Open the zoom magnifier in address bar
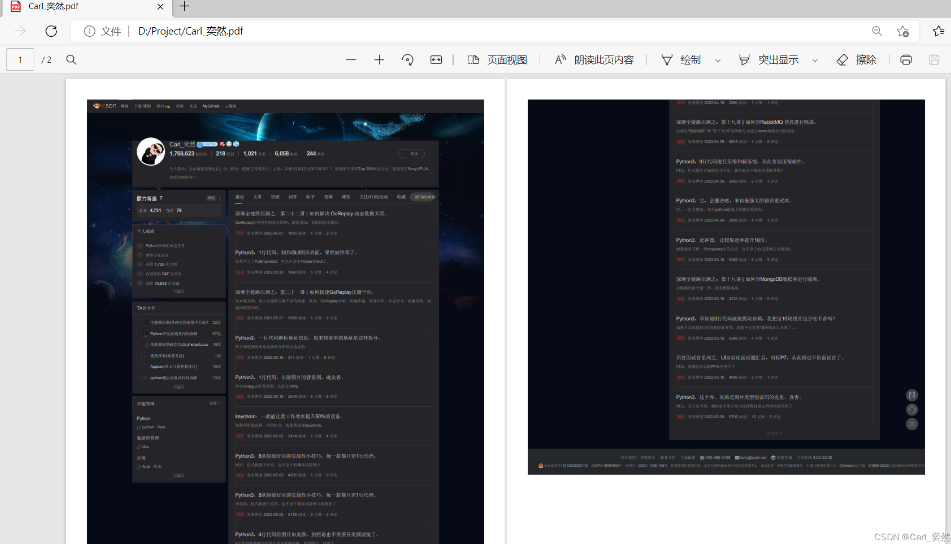951x544 pixels. 877,31
